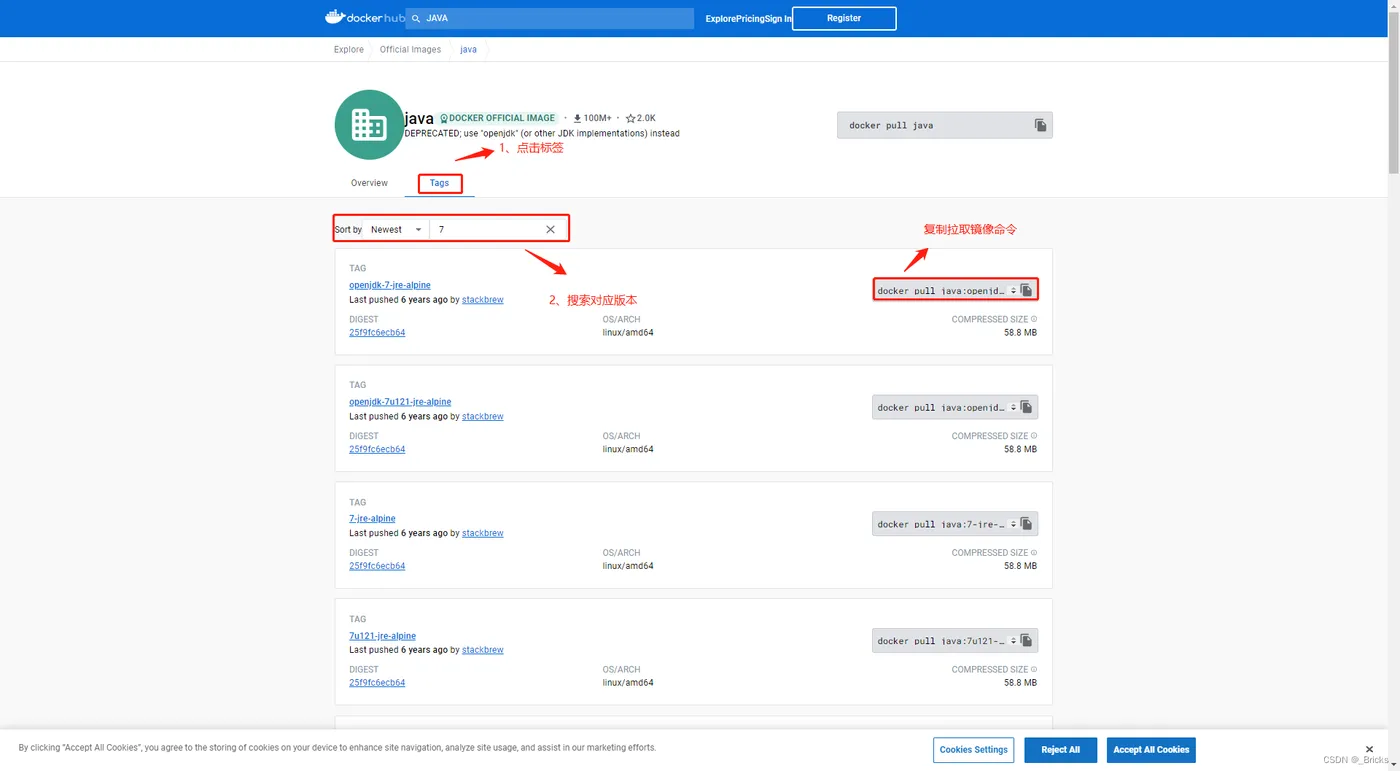This screenshot has height=771, width=1400.
Task: Open Sort by Newest dropdown
Action: pos(396,229)
